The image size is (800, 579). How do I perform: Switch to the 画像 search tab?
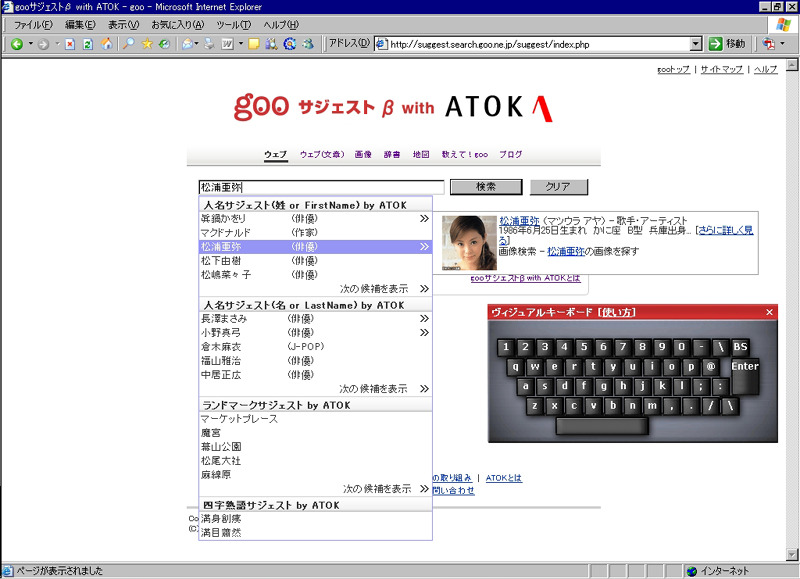click(363, 154)
